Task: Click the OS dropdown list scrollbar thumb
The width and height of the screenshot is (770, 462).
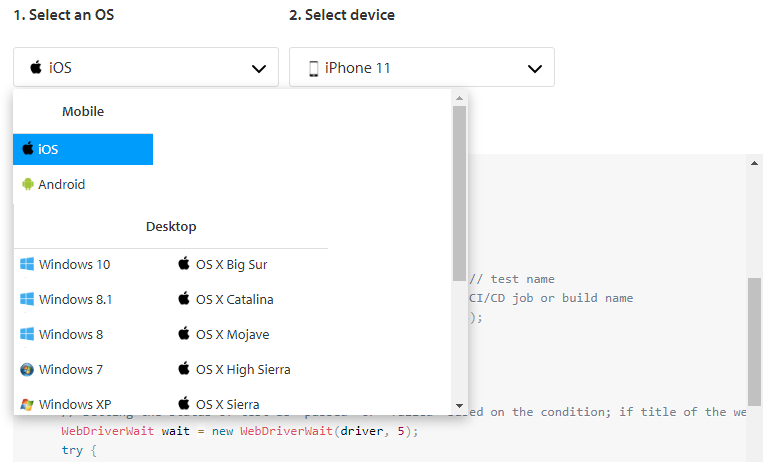Action: pos(460,193)
